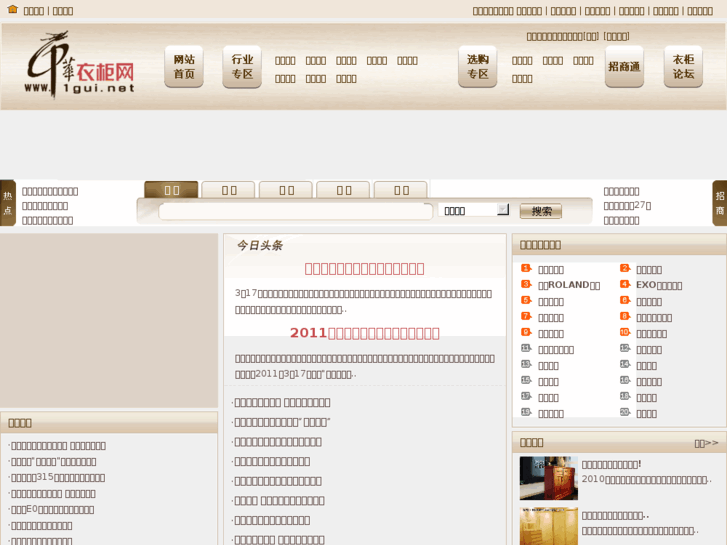Open the 行业专区 navigation button
The height and width of the screenshot is (545, 727).
point(242,67)
